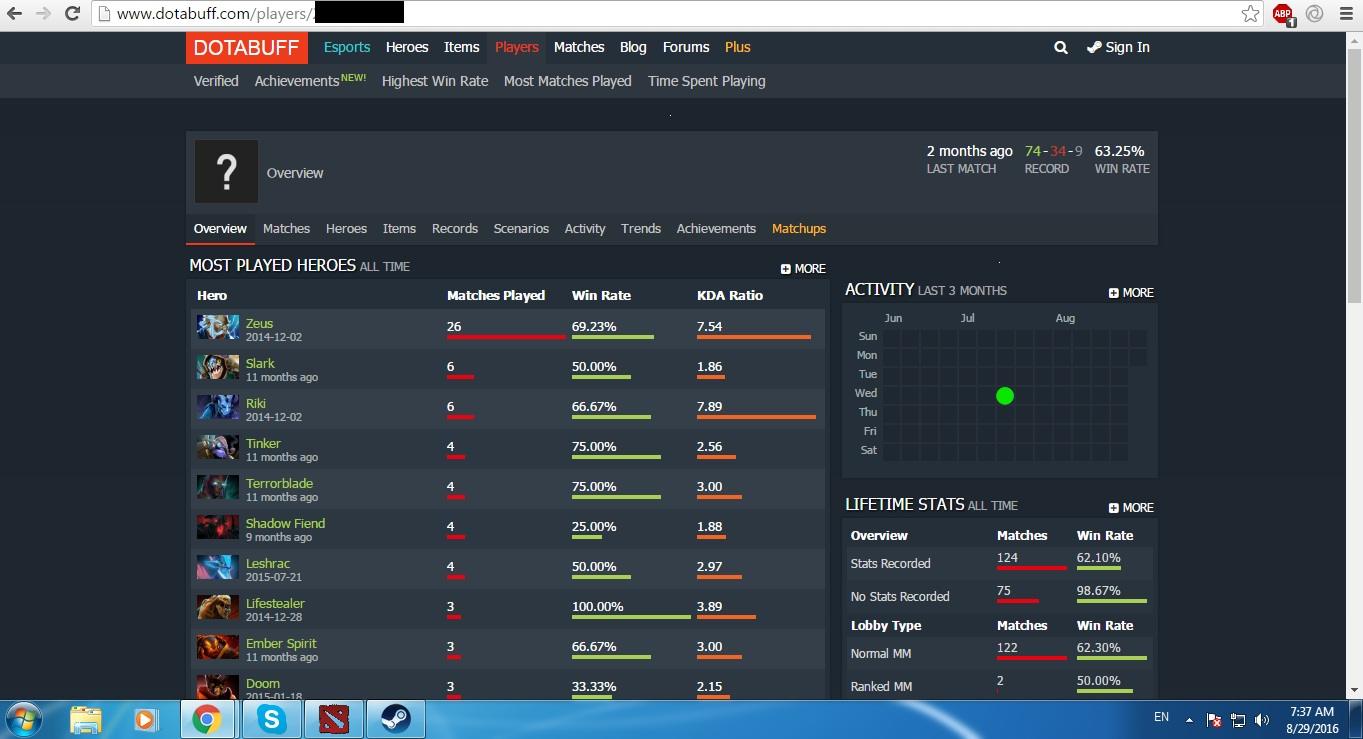
Task: Click the bookmark star in address bar
Action: pos(1250,13)
